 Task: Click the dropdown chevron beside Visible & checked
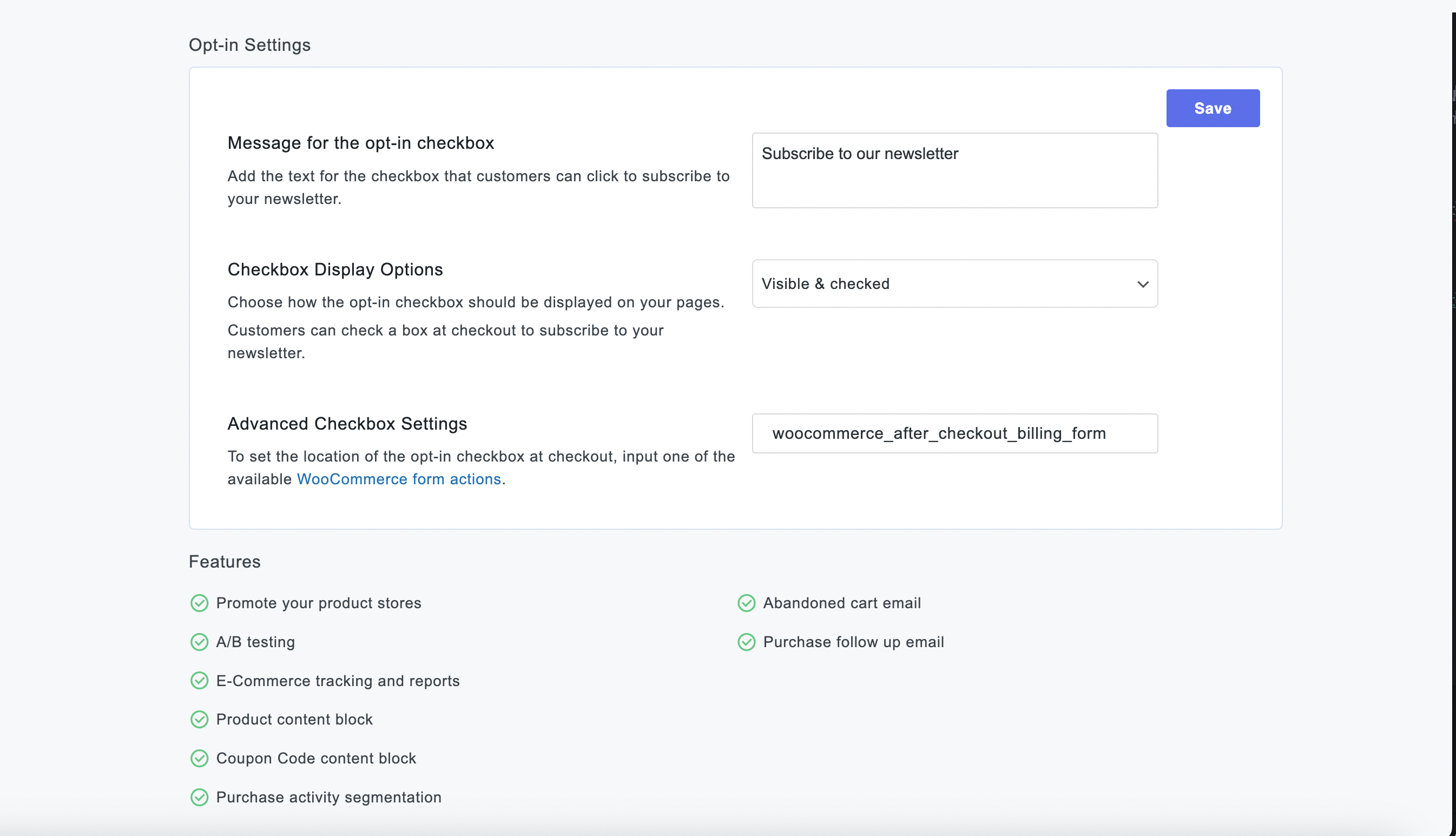(1143, 284)
